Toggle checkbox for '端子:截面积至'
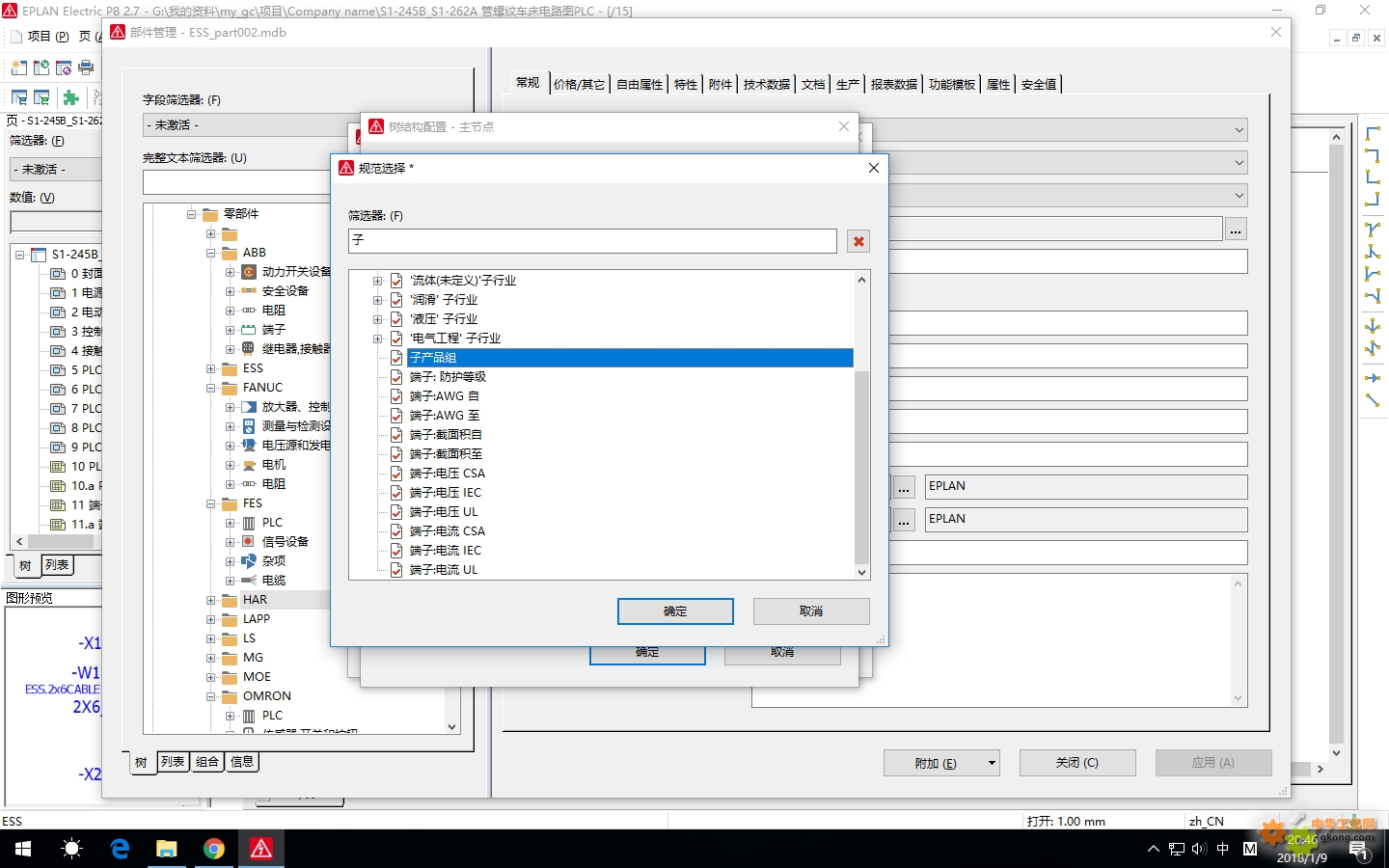Image resolution: width=1389 pixels, height=868 pixels. tap(396, 454)
